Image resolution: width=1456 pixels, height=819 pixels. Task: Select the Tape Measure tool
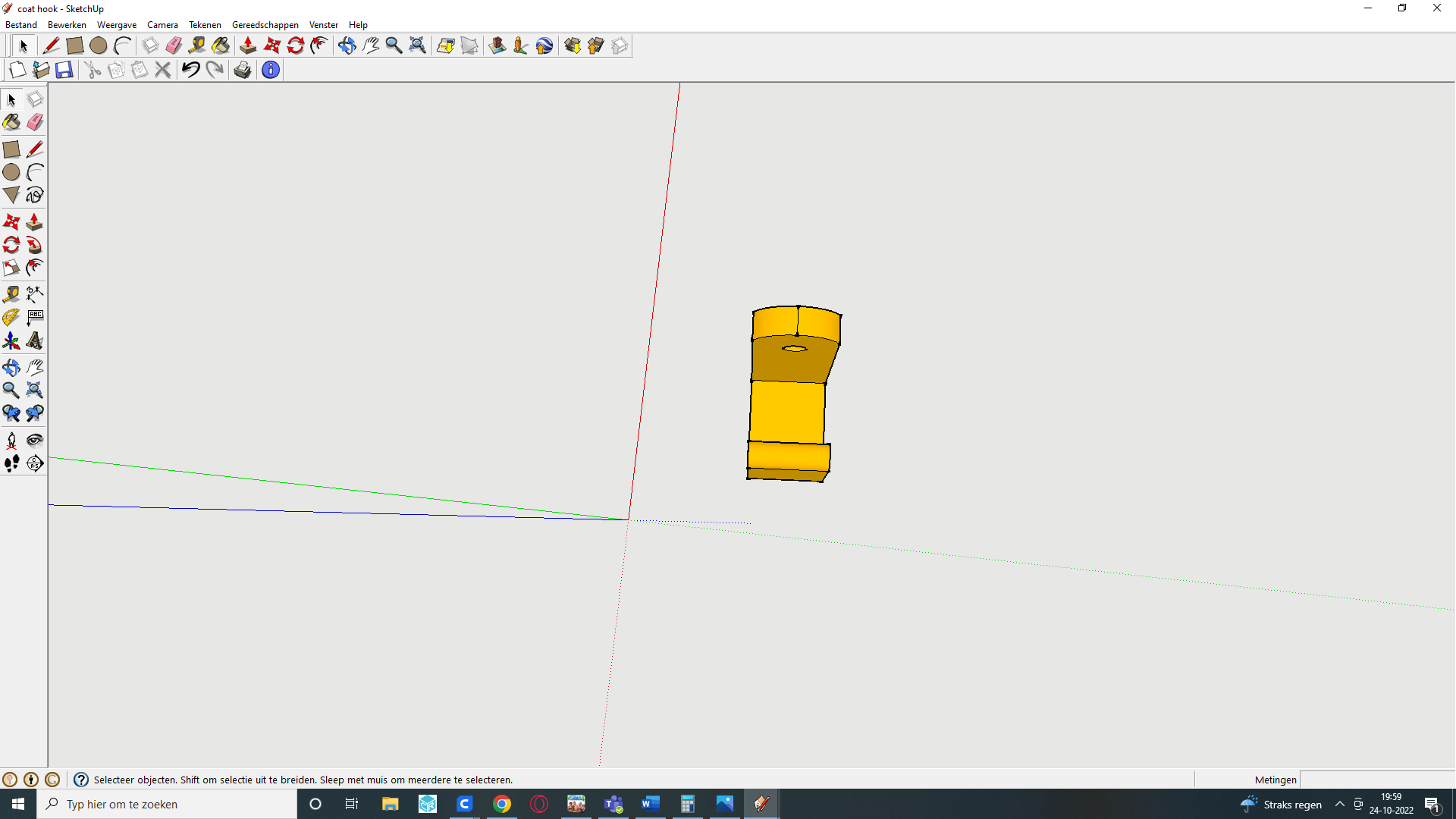[11, 294]
